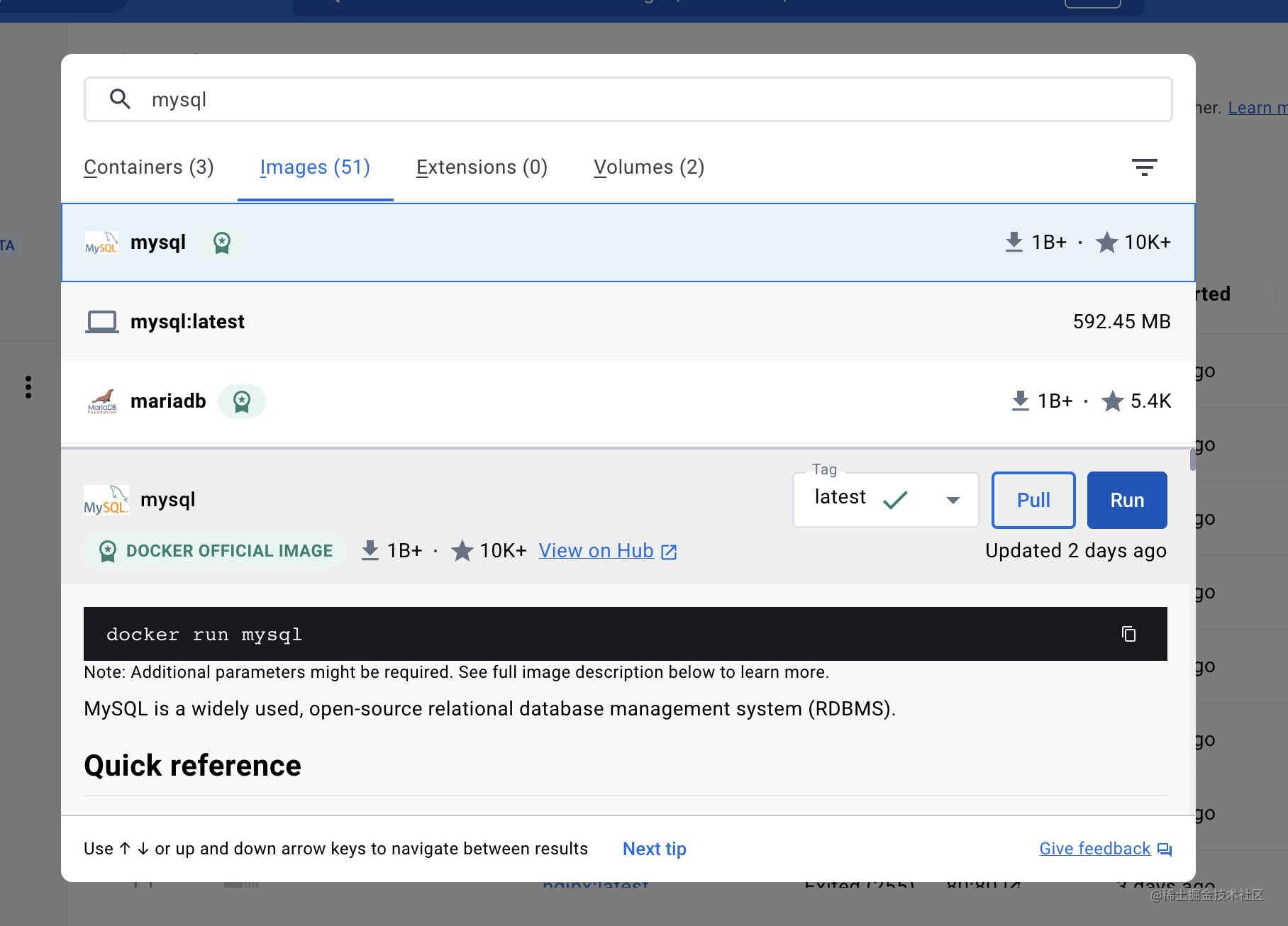The image size is (1288, 926).
Task: Click the MariaDB seal logo
Action: click(x=102, y=401)
